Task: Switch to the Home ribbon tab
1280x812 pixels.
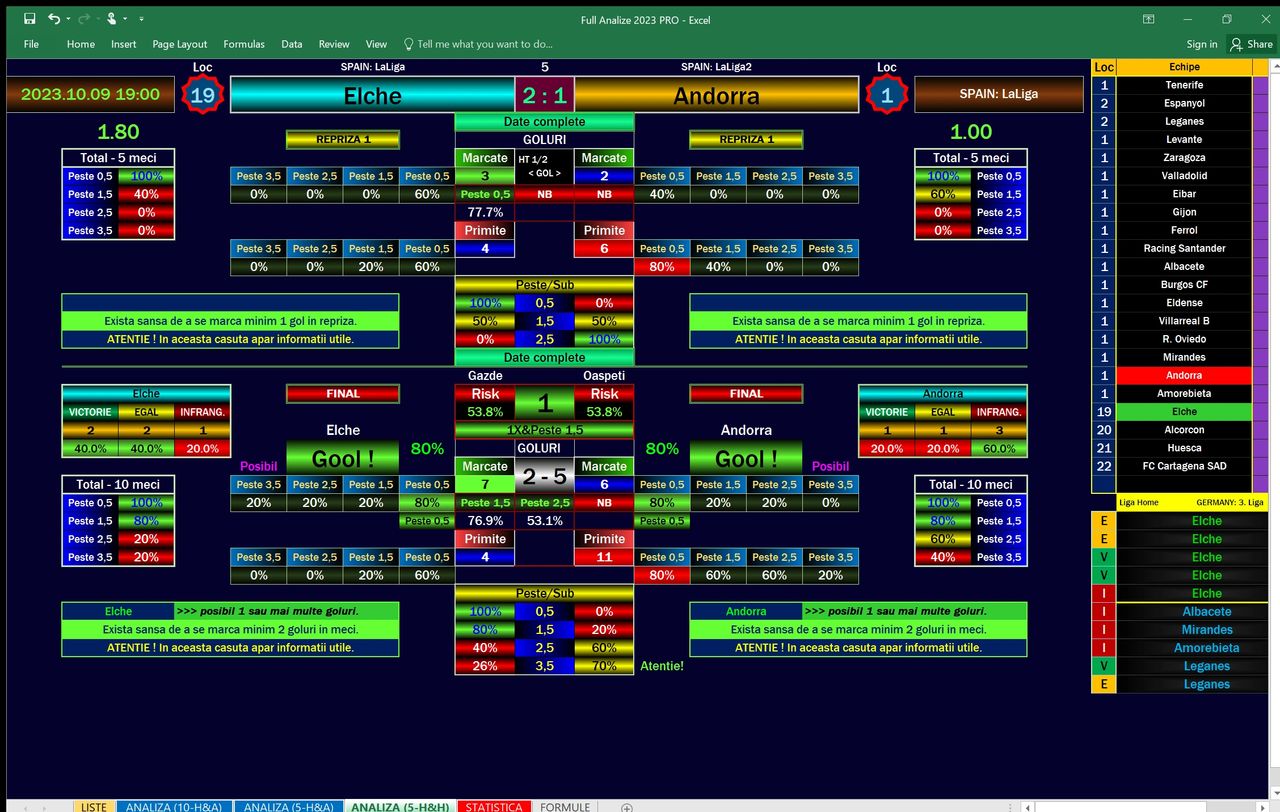Action: (x=81, y=44)
